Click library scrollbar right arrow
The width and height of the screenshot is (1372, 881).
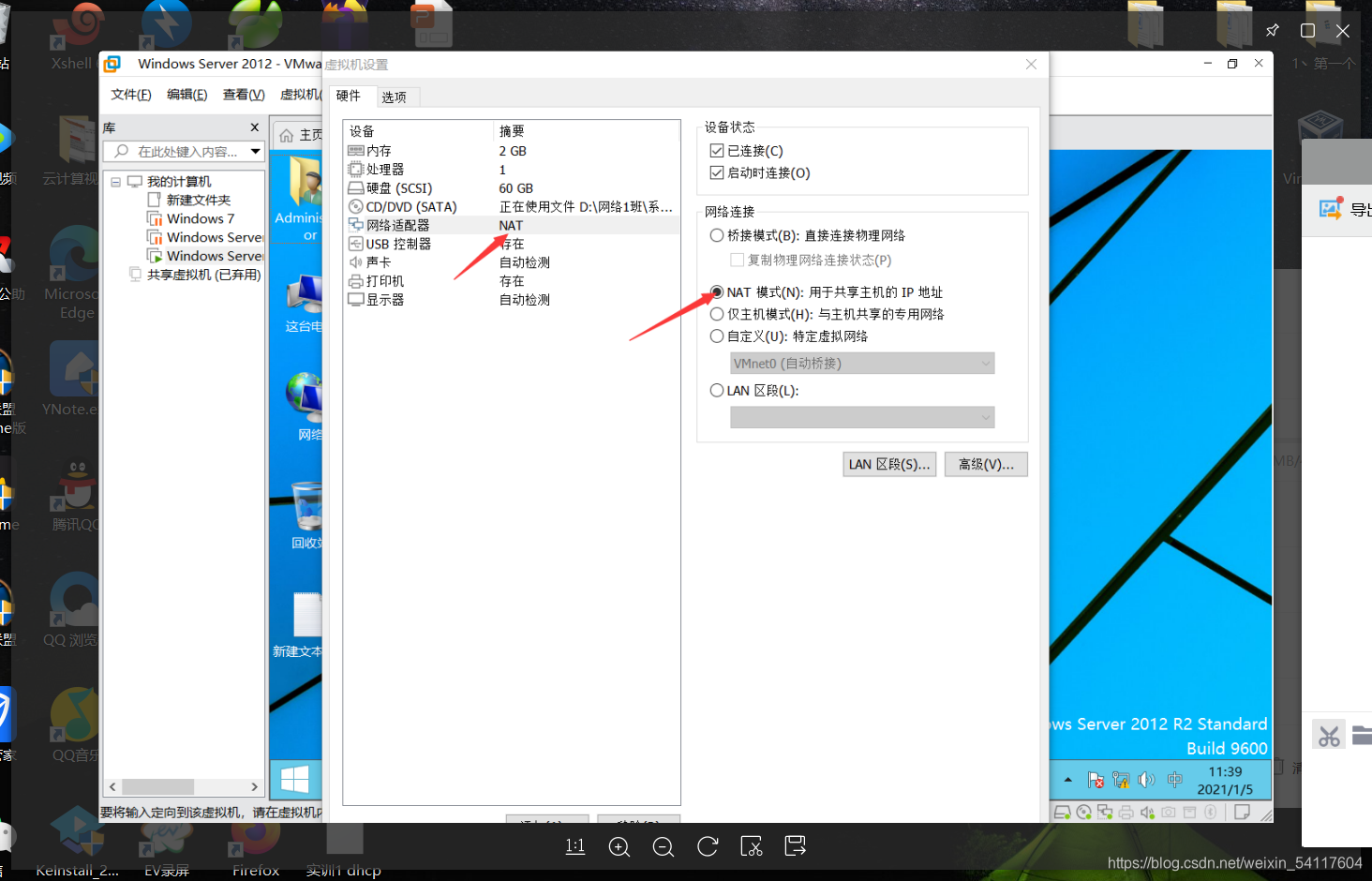click(254, 787)
